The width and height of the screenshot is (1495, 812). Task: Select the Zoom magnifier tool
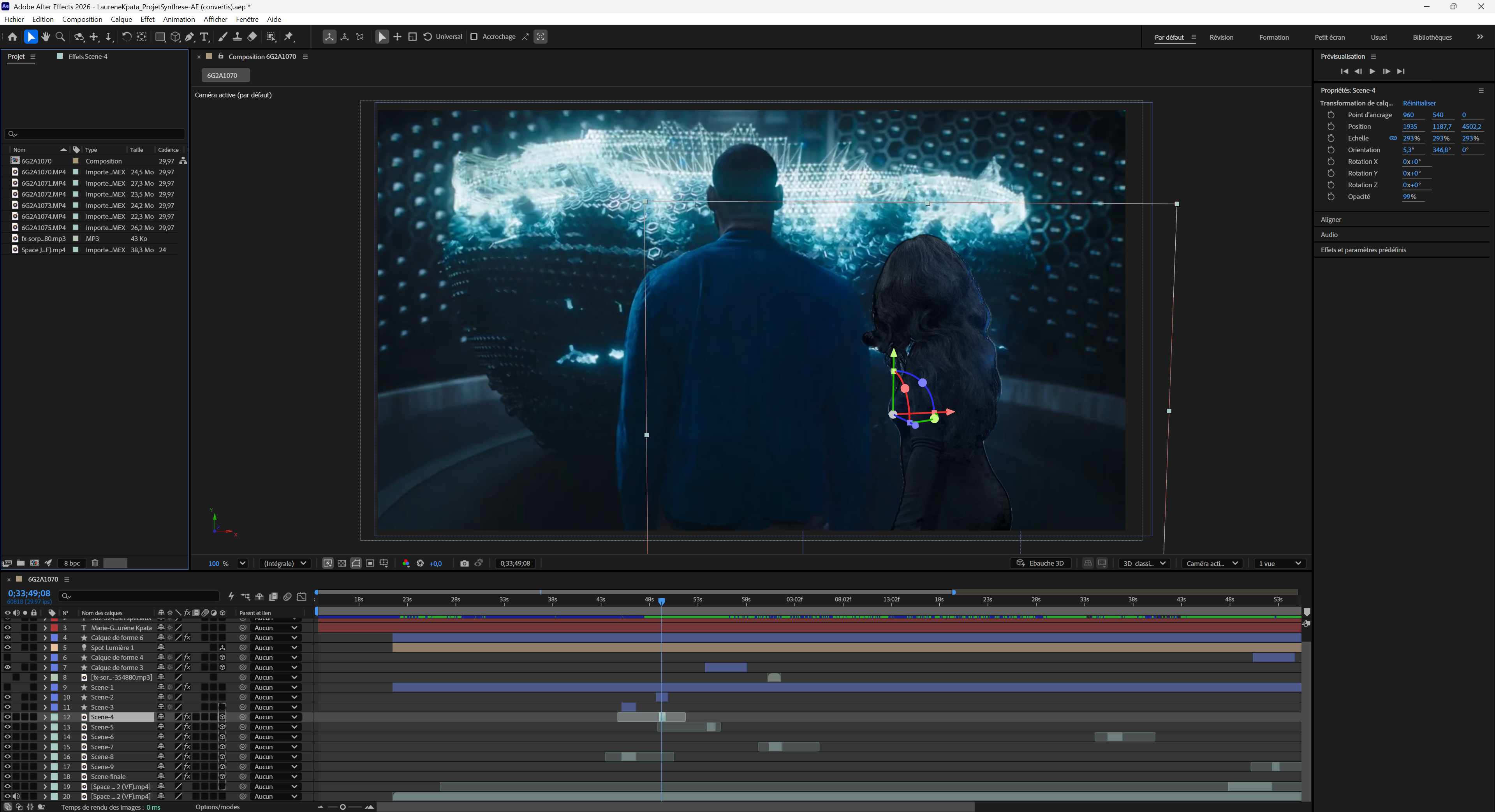click(x=60, y=37)
